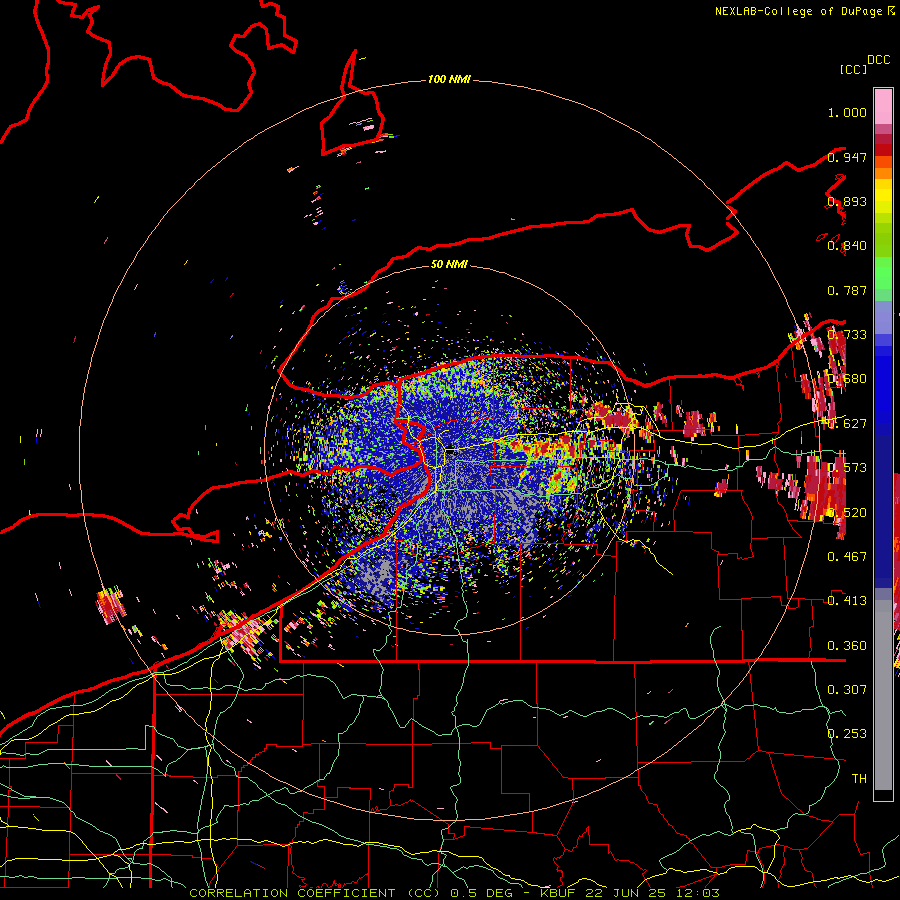Click the 0.253 scale value

coord(847,734)
